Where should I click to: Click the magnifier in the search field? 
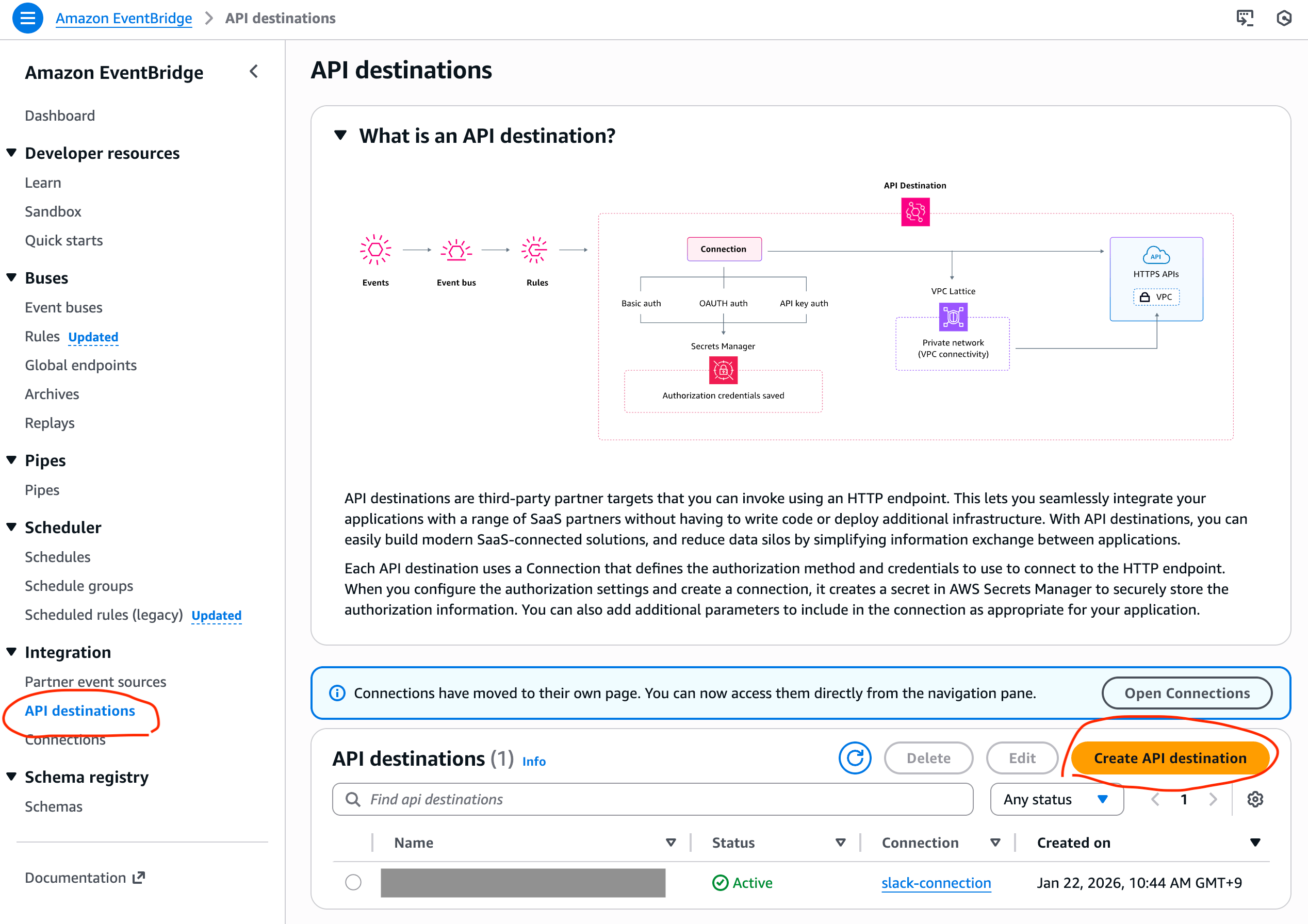353,799
